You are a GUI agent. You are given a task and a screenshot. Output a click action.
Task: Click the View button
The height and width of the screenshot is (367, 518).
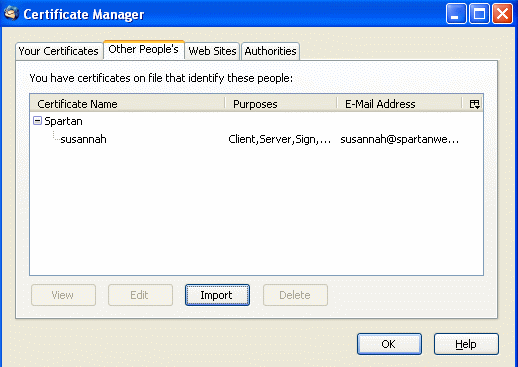click(x=63, y=295)
